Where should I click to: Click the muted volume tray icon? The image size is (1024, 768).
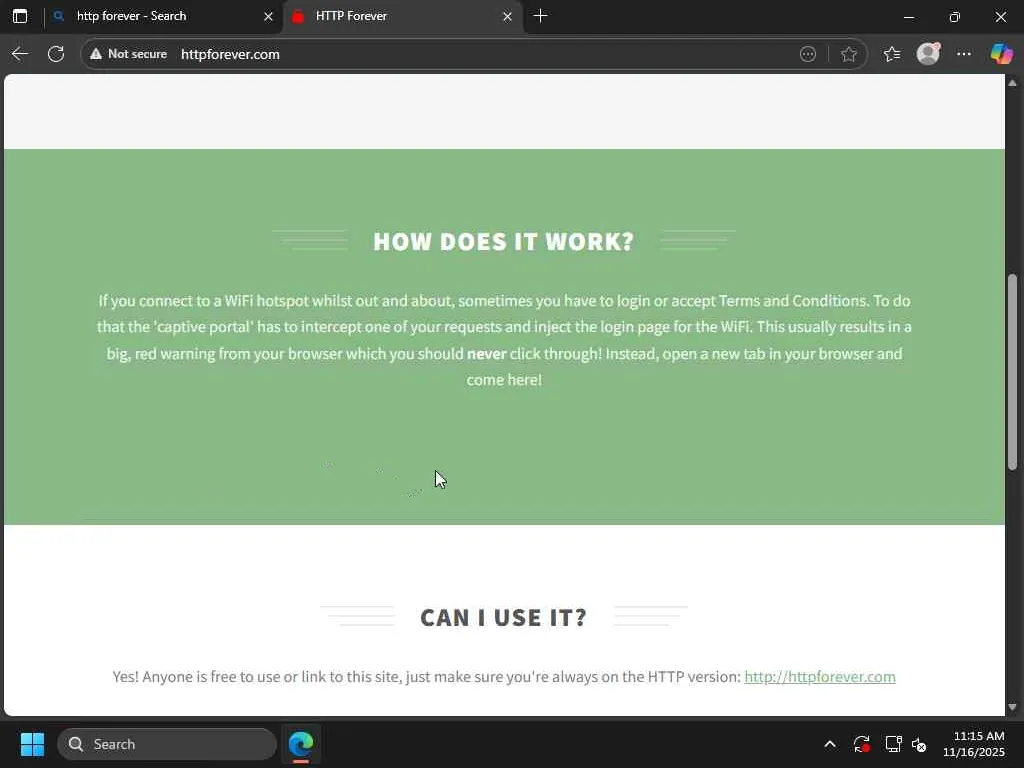click(x=920, y=744)
